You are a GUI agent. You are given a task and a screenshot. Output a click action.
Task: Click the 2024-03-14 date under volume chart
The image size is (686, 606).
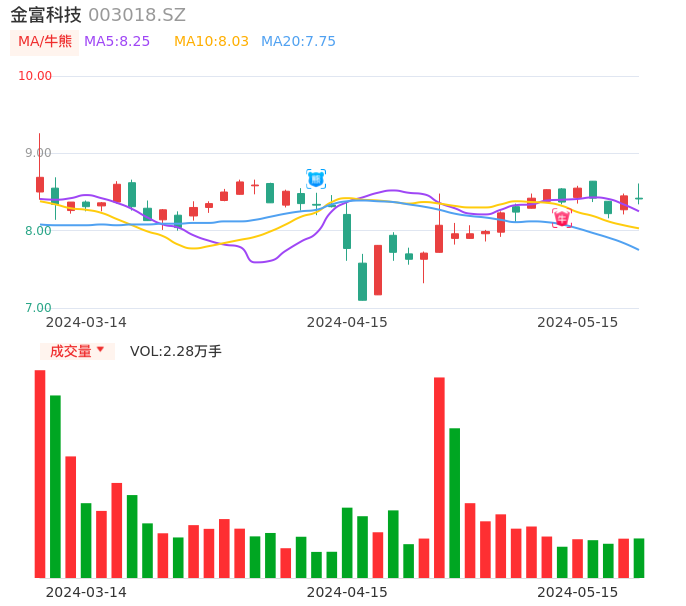[x=86, y=592]
